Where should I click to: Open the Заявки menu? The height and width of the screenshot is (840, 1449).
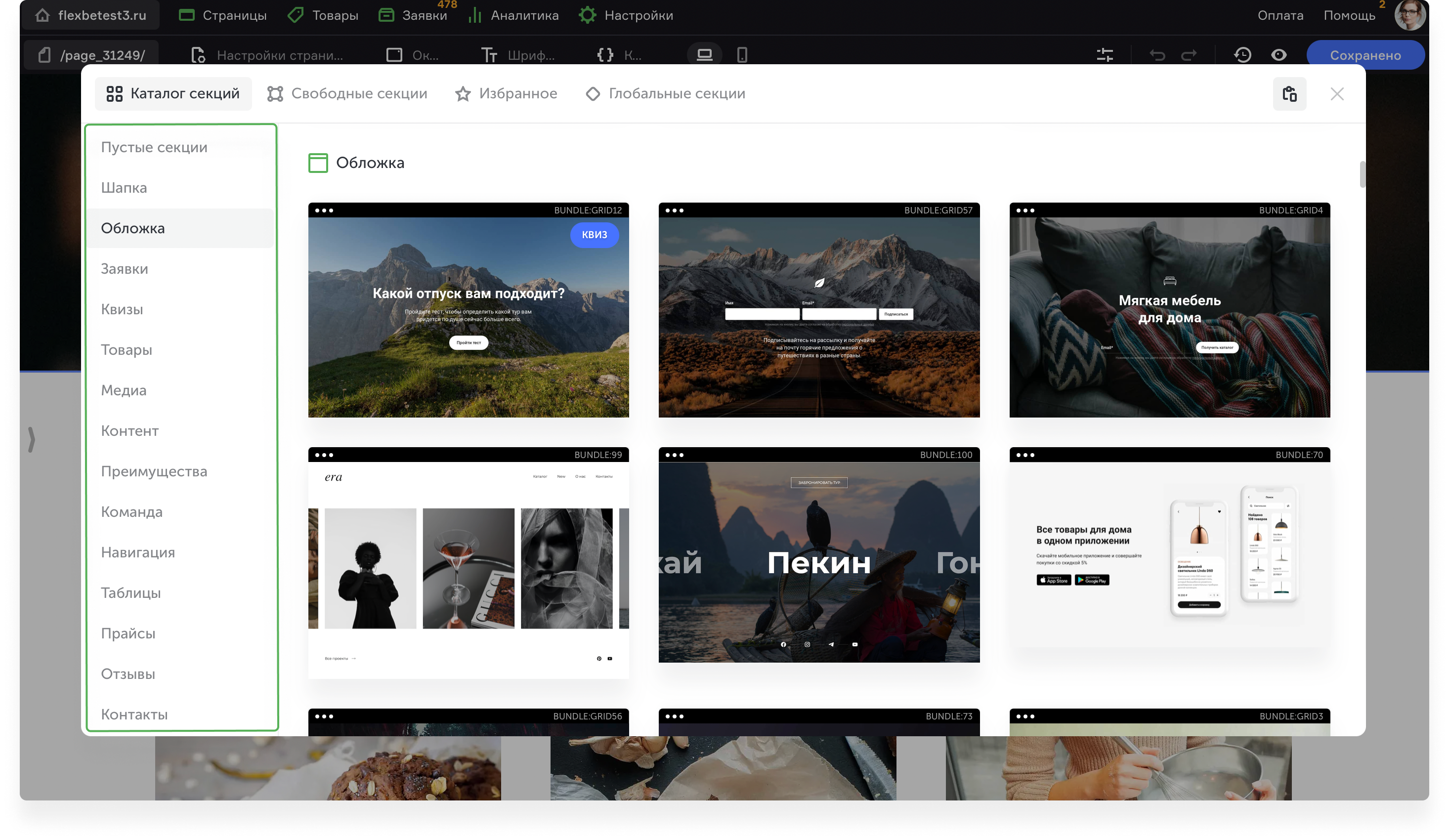[414, 15]
